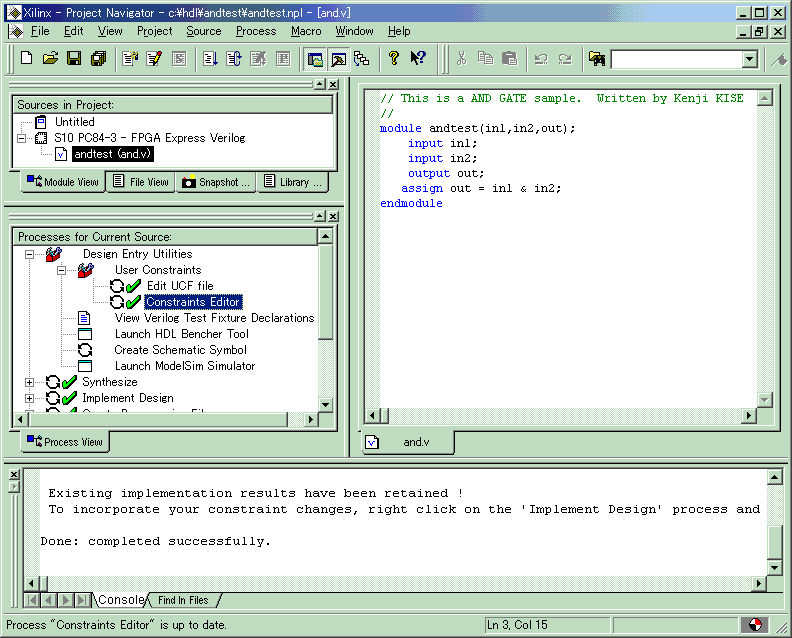
Task: Click into the toolbar search input field
Action: click(676, 59)
